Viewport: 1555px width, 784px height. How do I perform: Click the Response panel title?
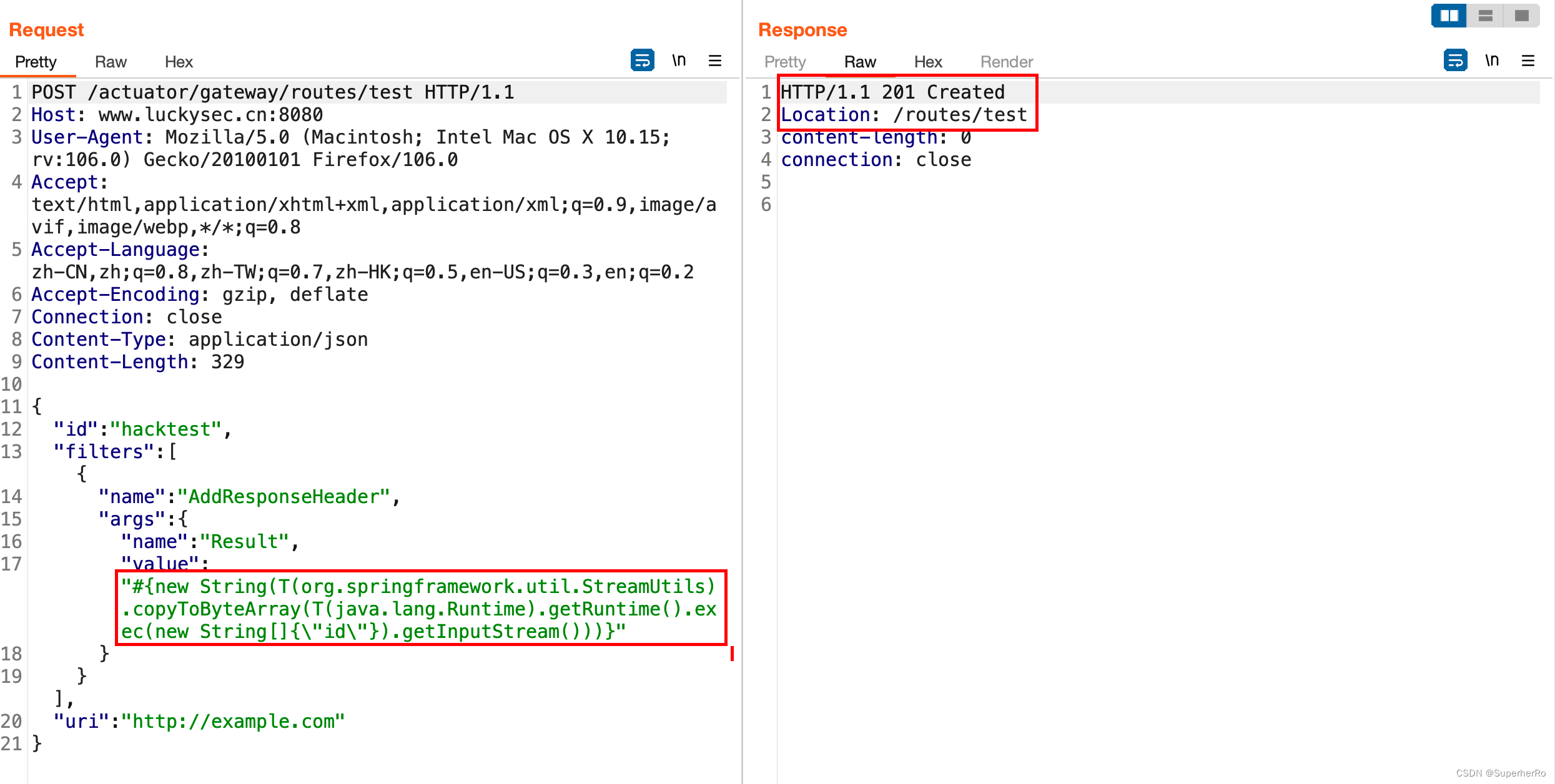coord(802,30)
